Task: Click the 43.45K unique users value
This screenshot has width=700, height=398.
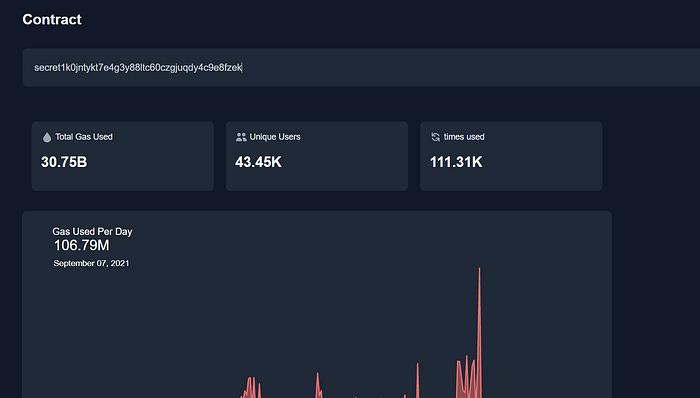Action: (258, 162)
